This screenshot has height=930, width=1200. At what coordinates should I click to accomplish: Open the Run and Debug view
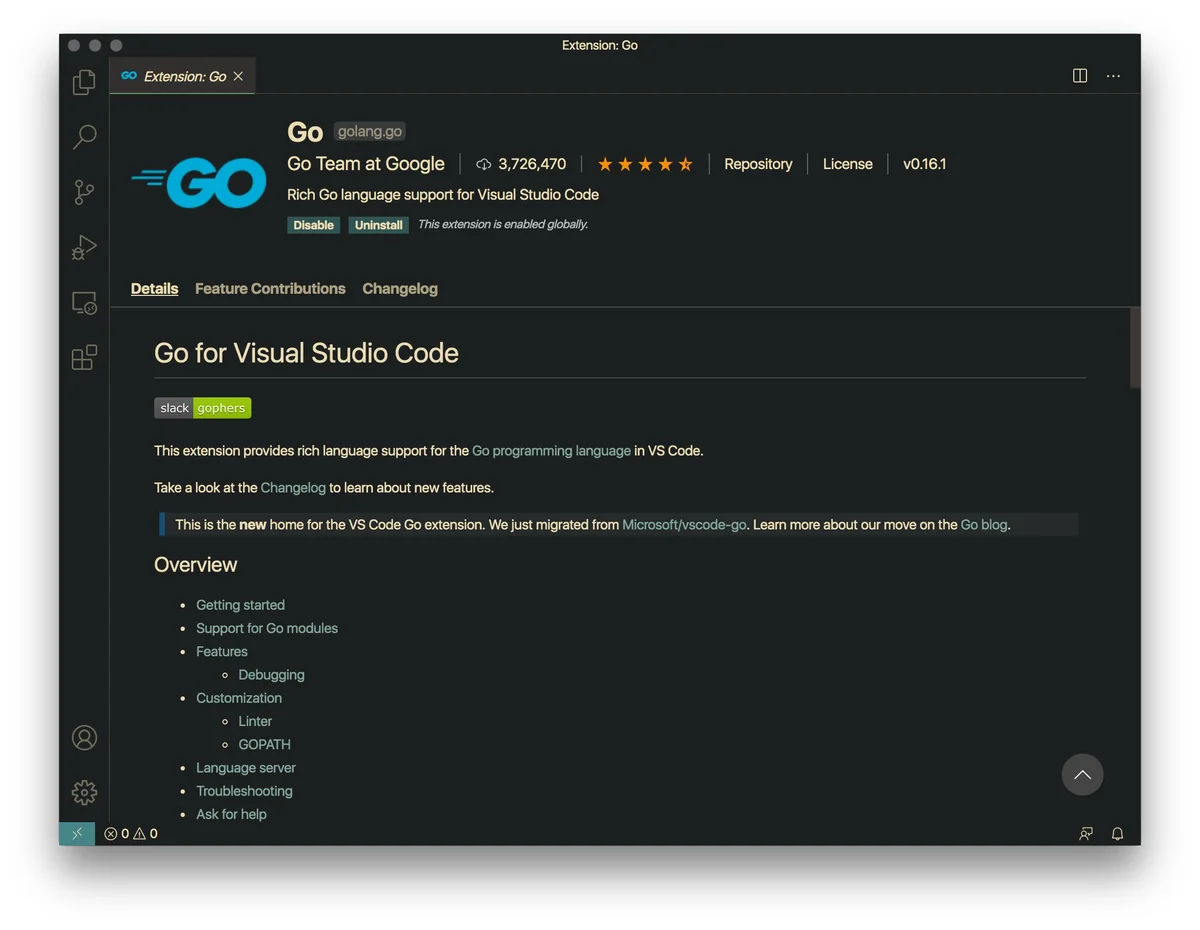[x=84, y=247]
